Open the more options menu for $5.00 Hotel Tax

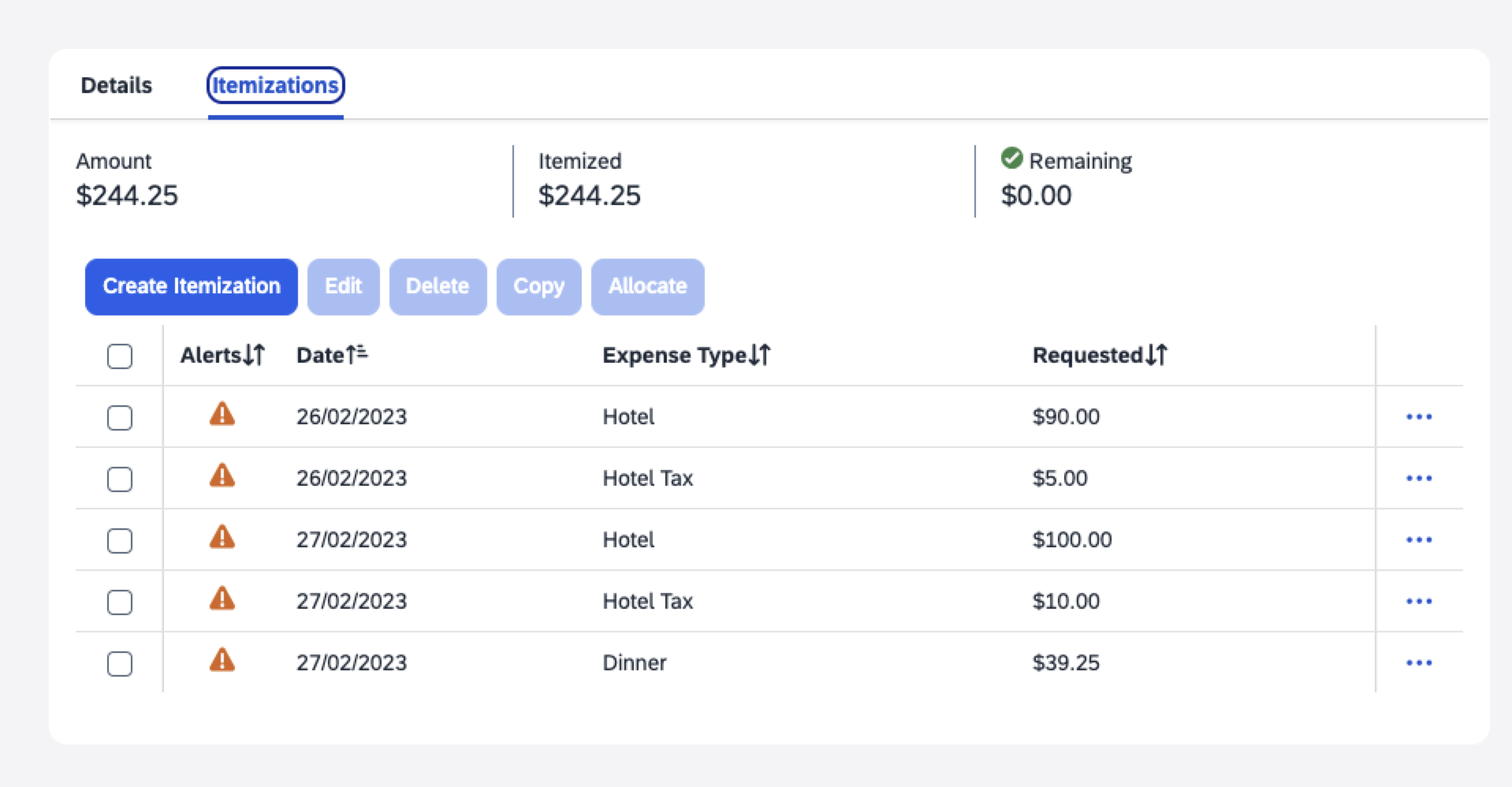(x=1419, y=478)
